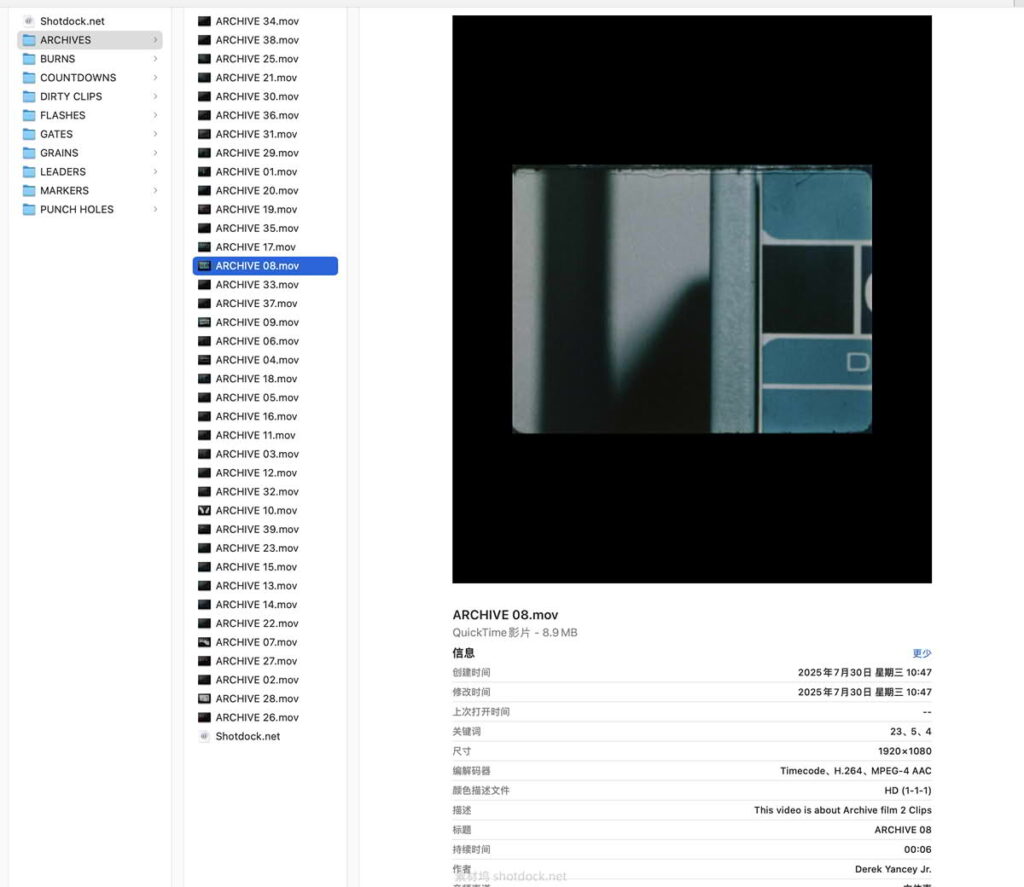Select ARCHIVE 23.mov file name
Screen dimensions: 1024x887
point(257,548)
